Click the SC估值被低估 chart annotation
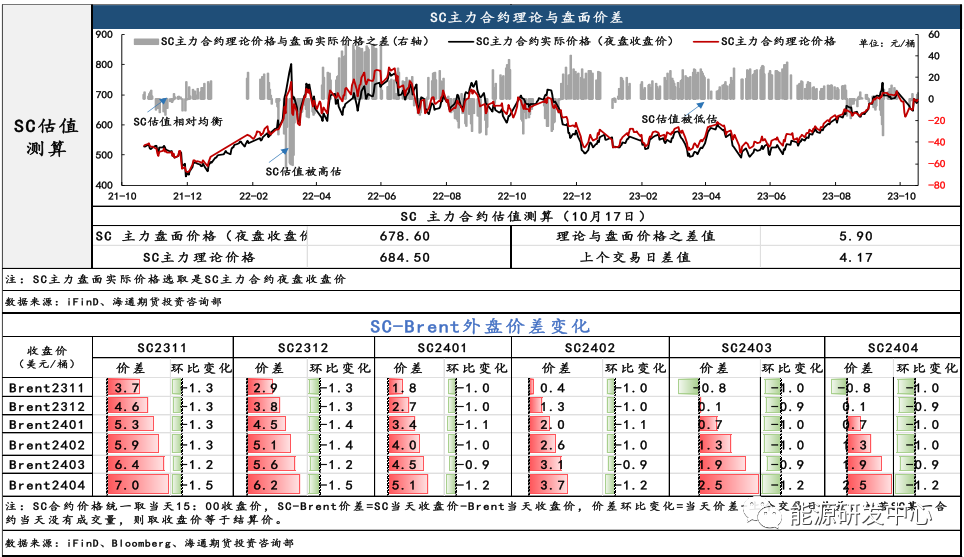Screen dimensions: 964x557 pyautogui.click(x=679, y=119)
